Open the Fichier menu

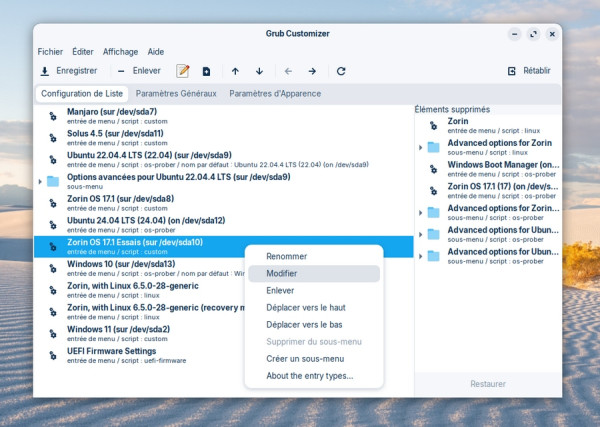point(50,51)
